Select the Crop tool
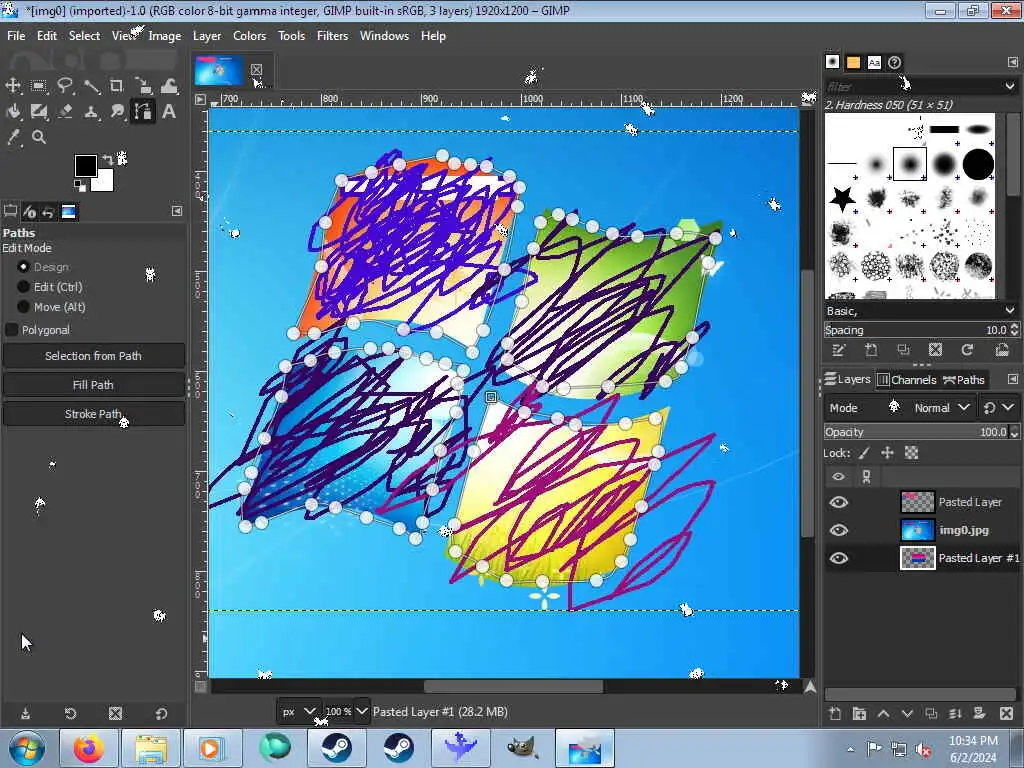Viewport: 1024px width, 768px height. coord(116,86)
